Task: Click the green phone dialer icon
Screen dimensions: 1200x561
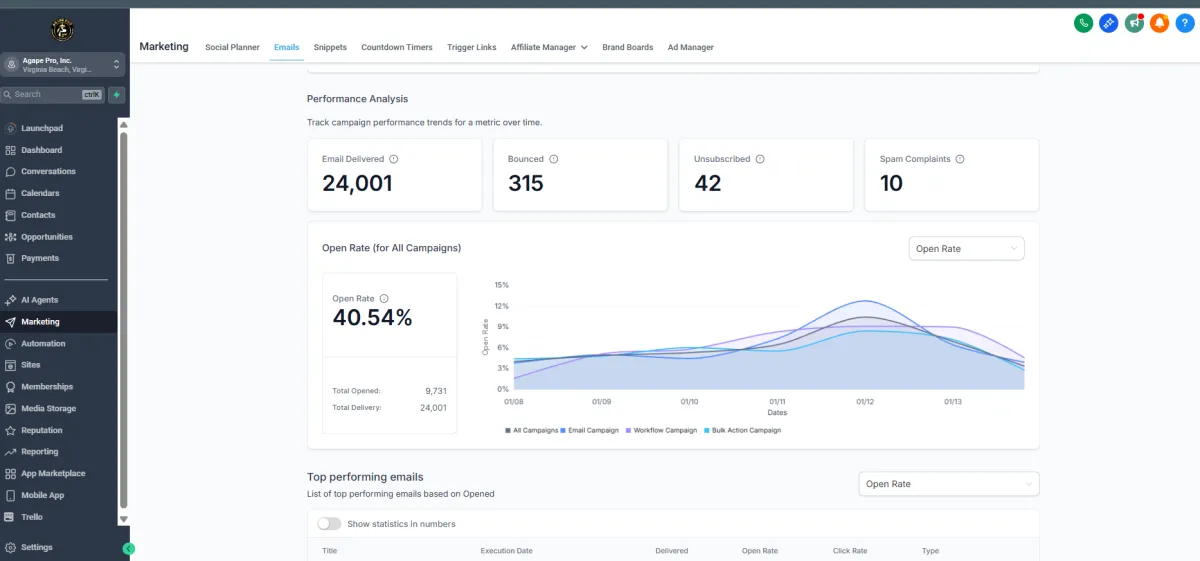Action: [1083, 23]
